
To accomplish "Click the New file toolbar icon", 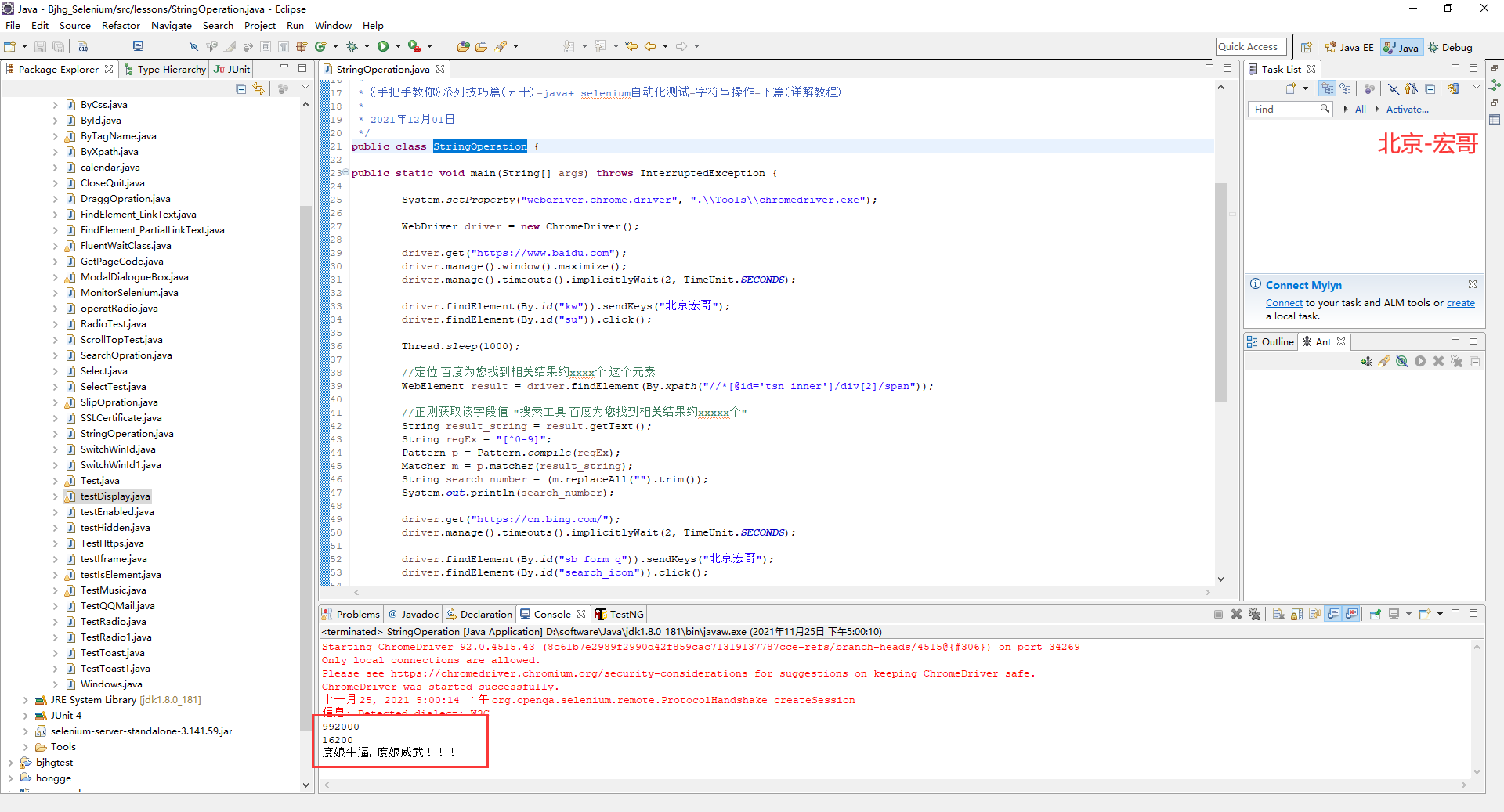I will coord(9,46).
